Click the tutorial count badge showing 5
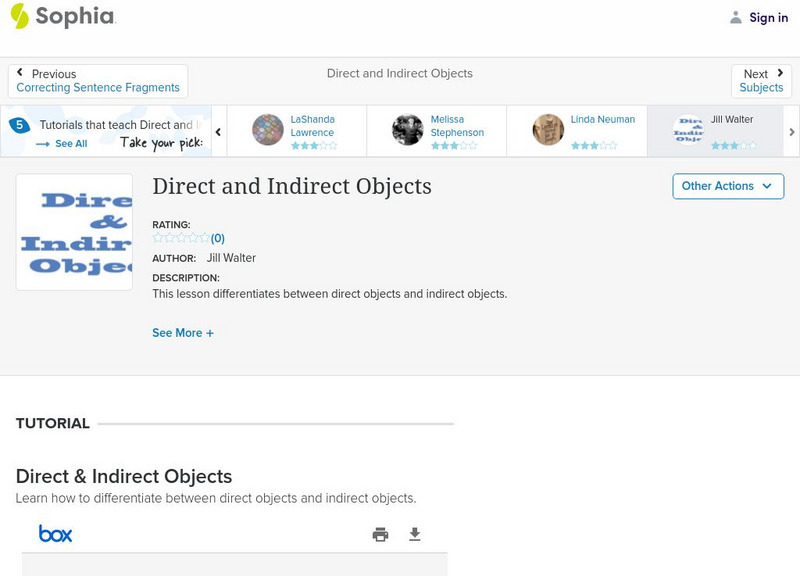This screenshot has width=800, height=576. [19, 125]
